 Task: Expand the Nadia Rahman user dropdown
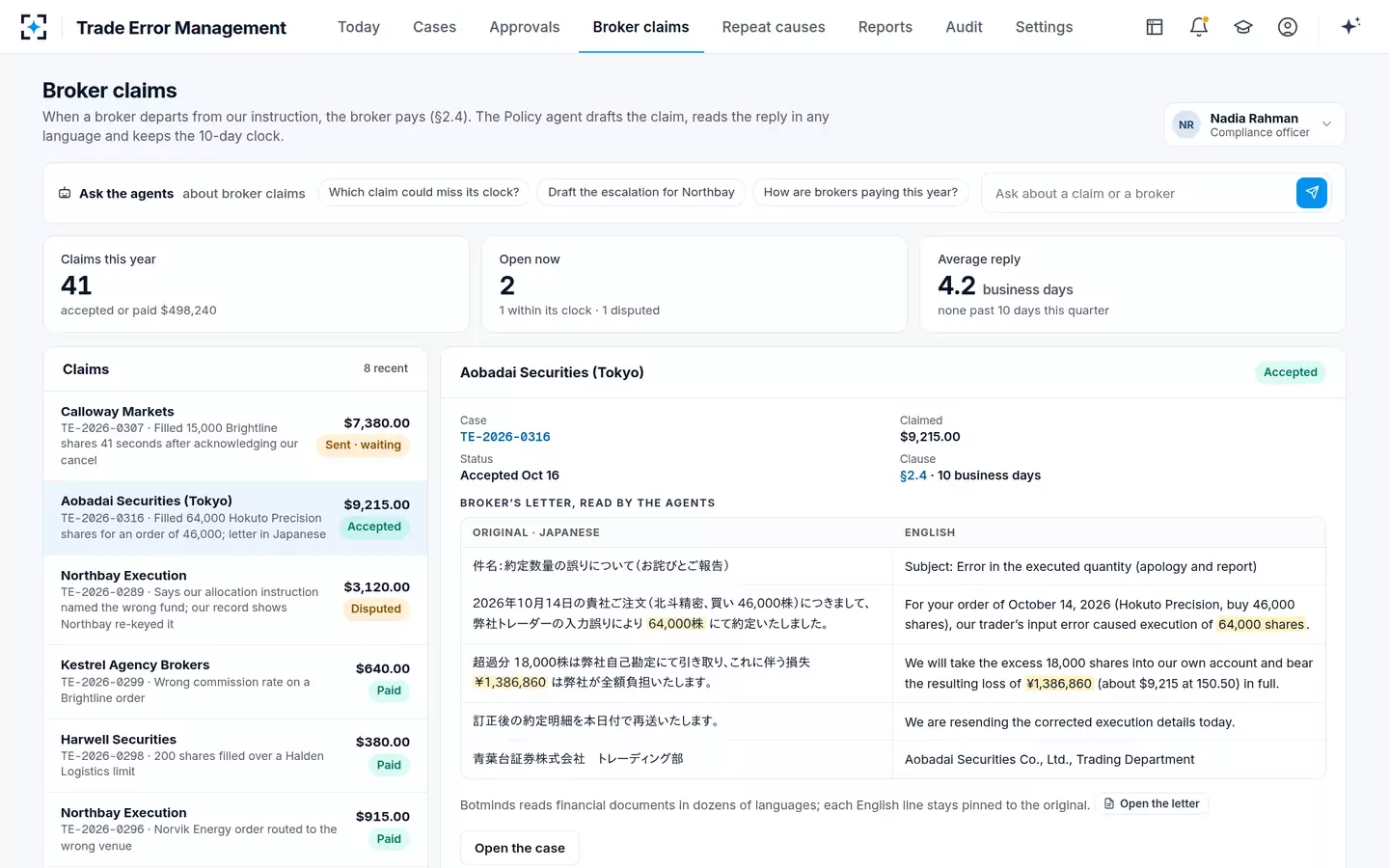click(1255, 124)
